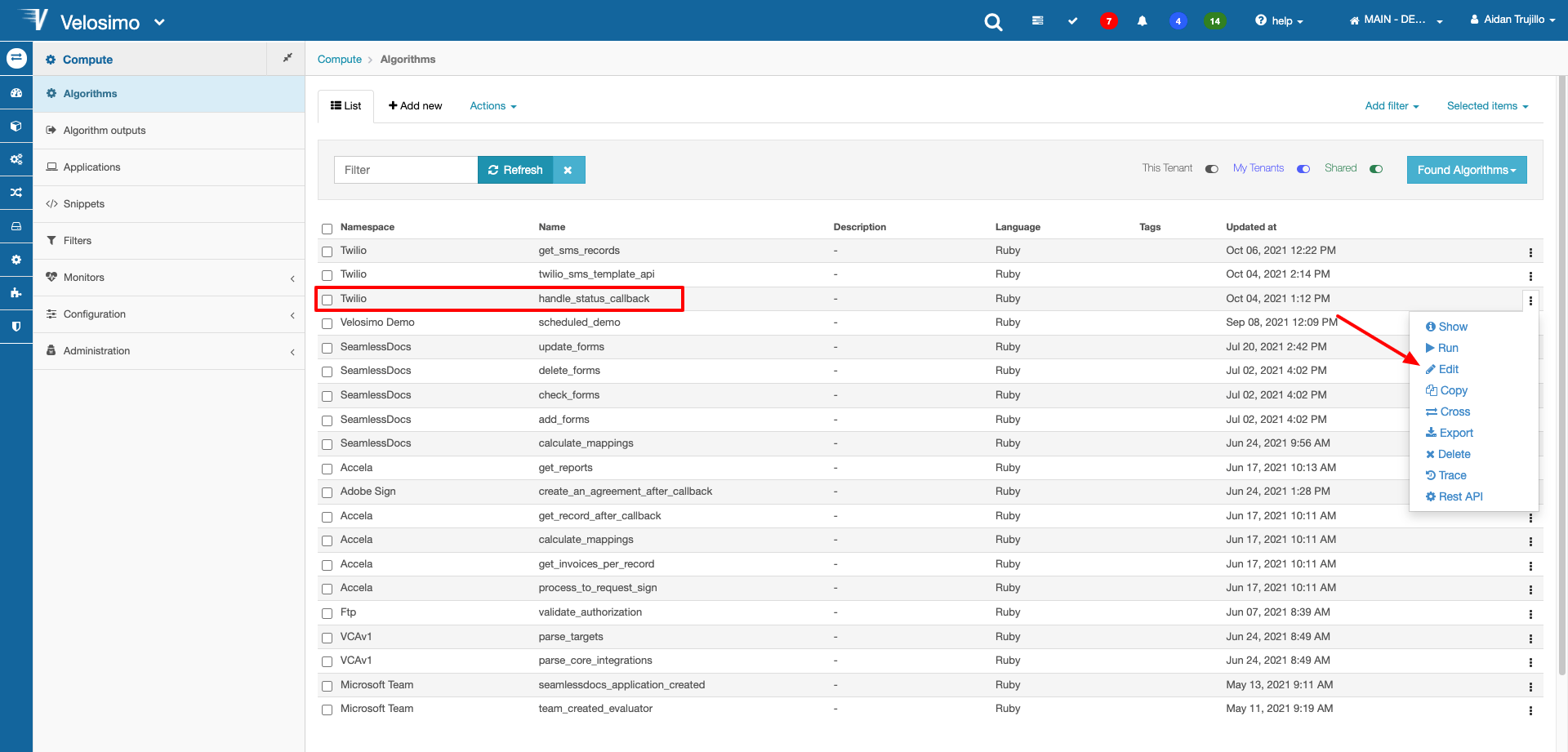Choose Export in the context menu
Screen dimensions: 1568x752
pos(1450,433)
